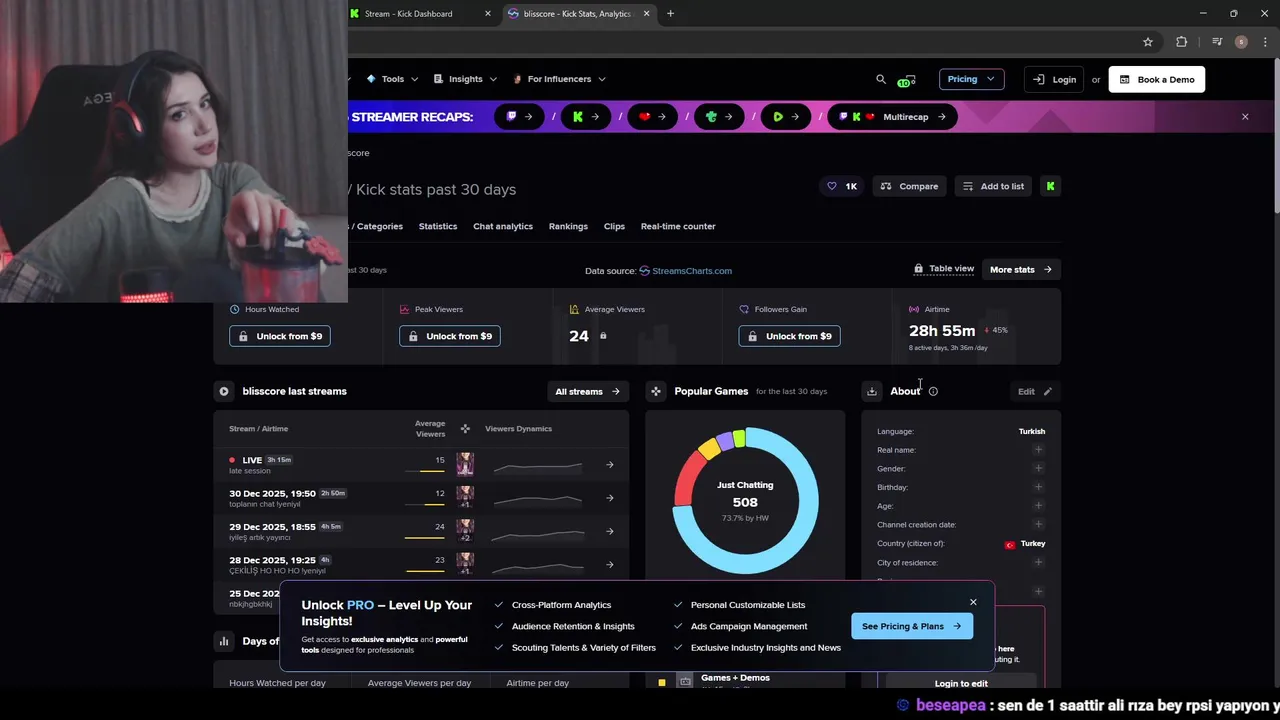Click See Pricing & Plans button
The width and height of the screenshot is (1280, 720).
912,626
